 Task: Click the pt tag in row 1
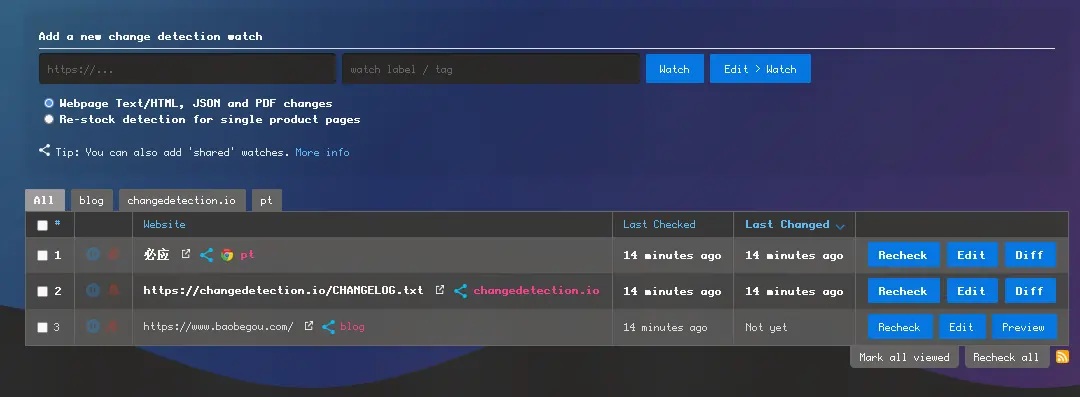coord(247,255)
